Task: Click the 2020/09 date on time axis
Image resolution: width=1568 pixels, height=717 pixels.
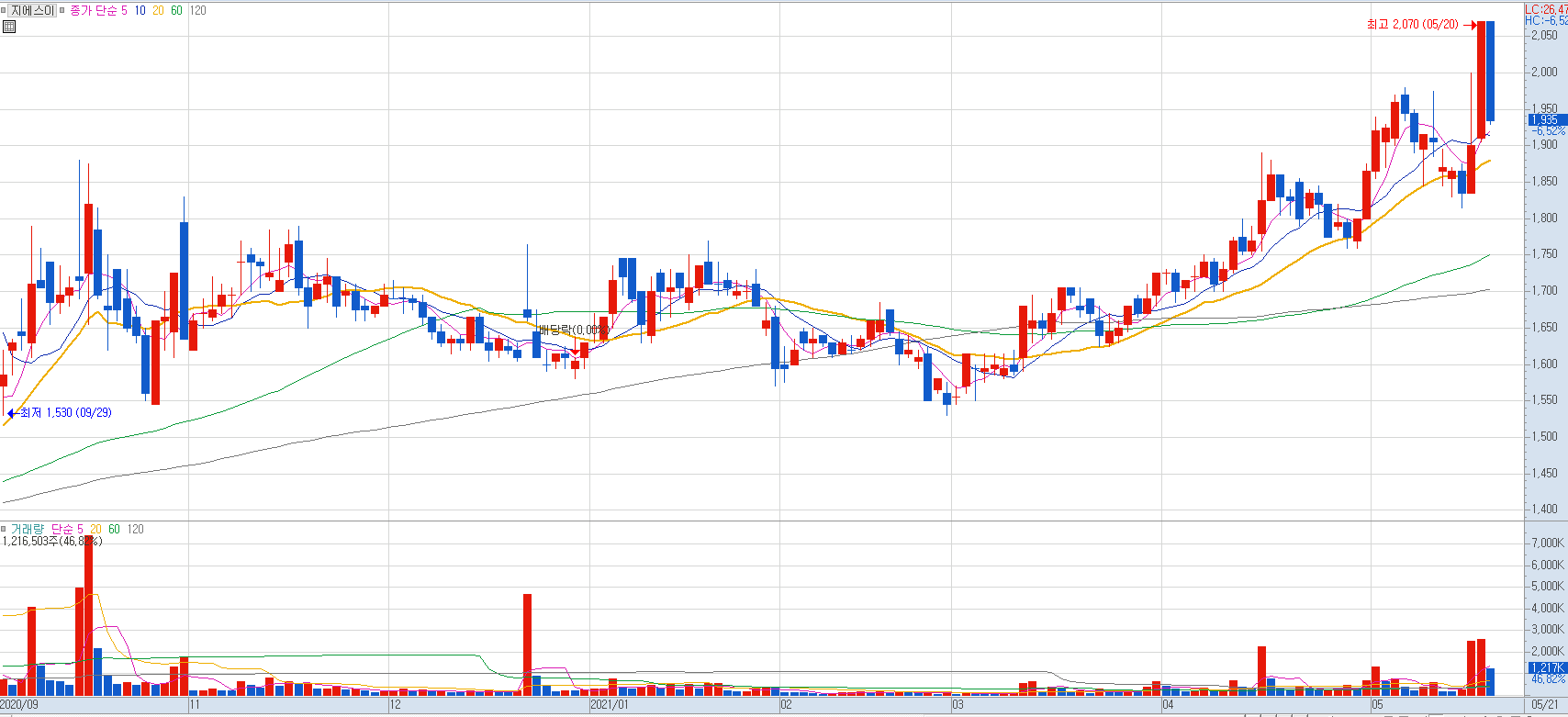Action: point(19,705)
